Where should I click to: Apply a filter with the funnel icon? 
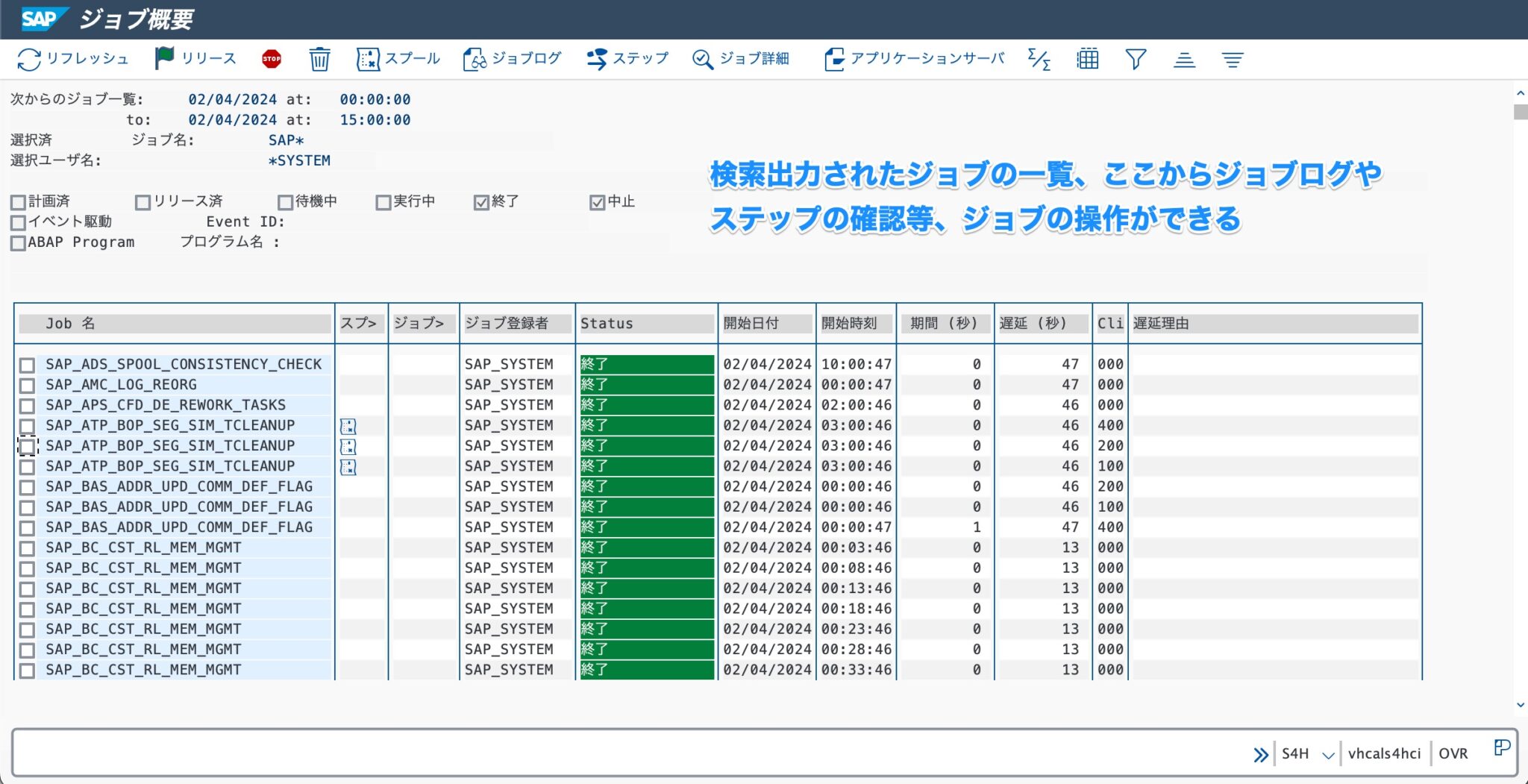point(1136,58)
